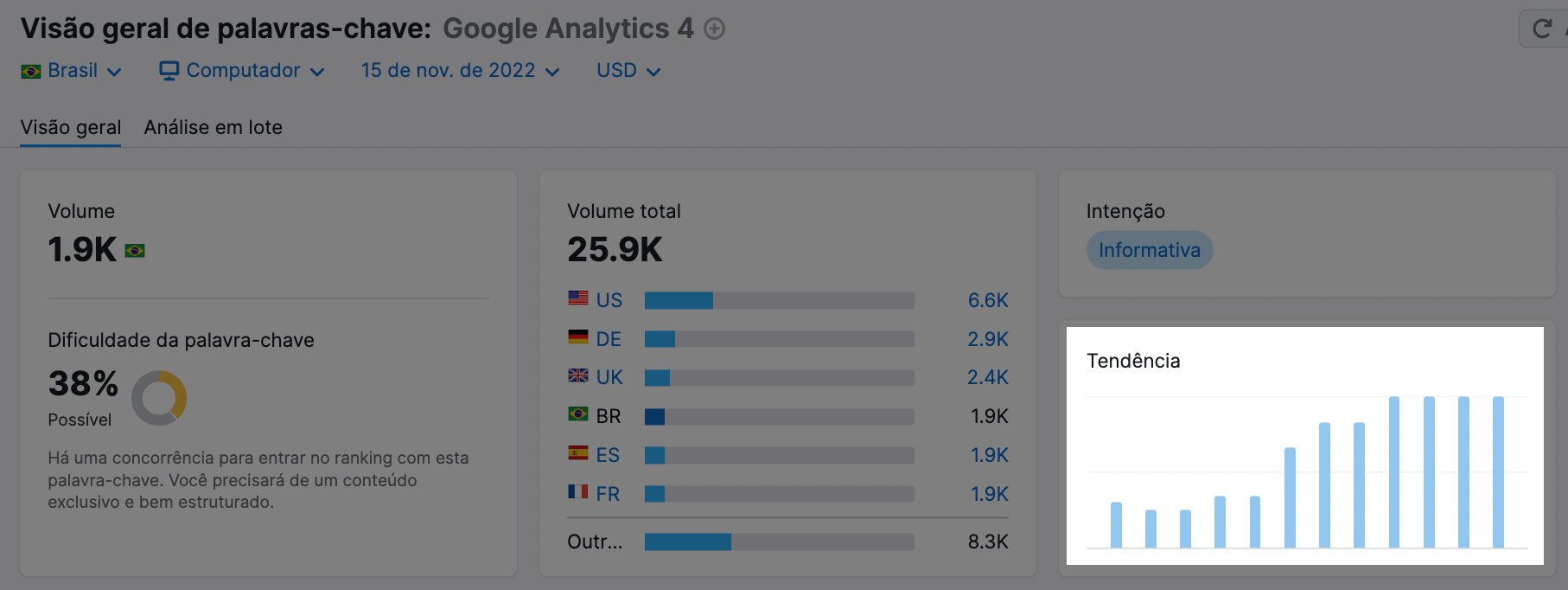Viewport: 1568px width, 590px height.
Task: Select the Informativa intent badge
Action: 1150,250
